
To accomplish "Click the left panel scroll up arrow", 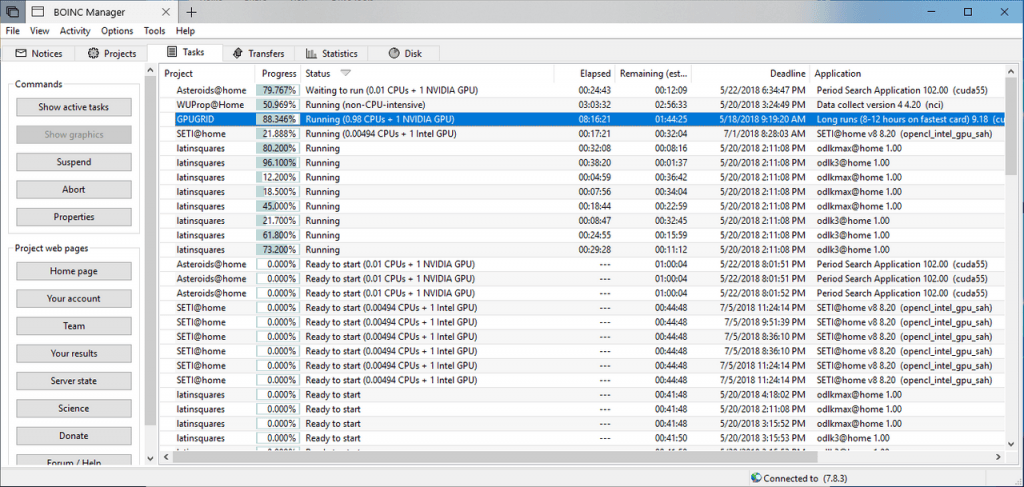I will point(150,69).
